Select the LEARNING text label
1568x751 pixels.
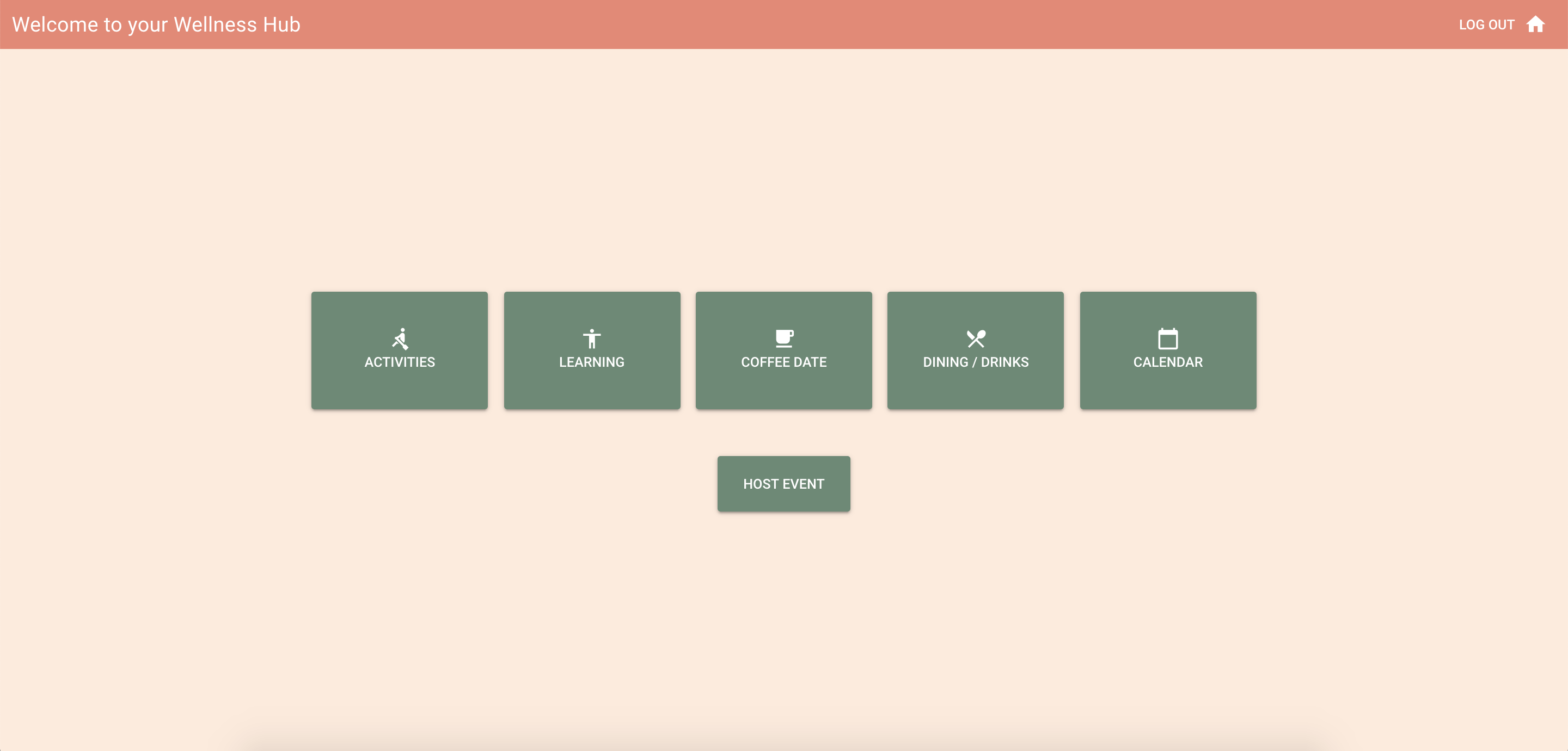coord(592,362)
